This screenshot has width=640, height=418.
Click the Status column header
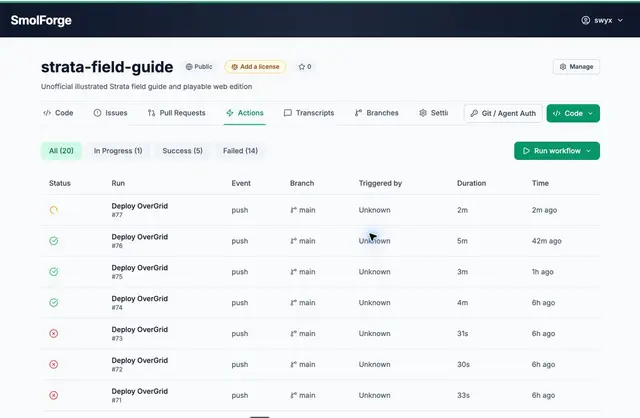tap(60, 183)
